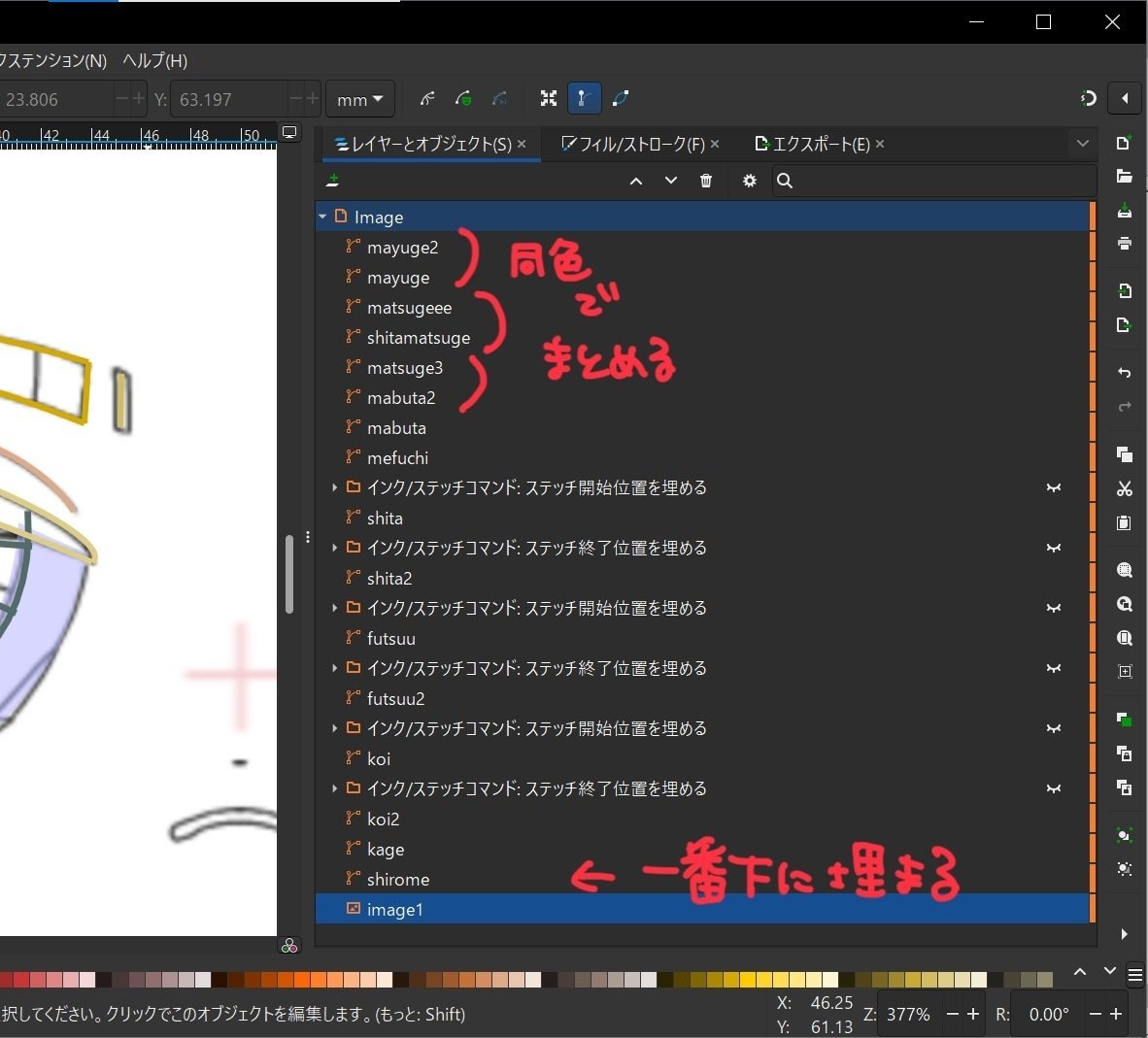Click the layer search field
This screenshot has height=1038, width=1148.
(933, 181)
